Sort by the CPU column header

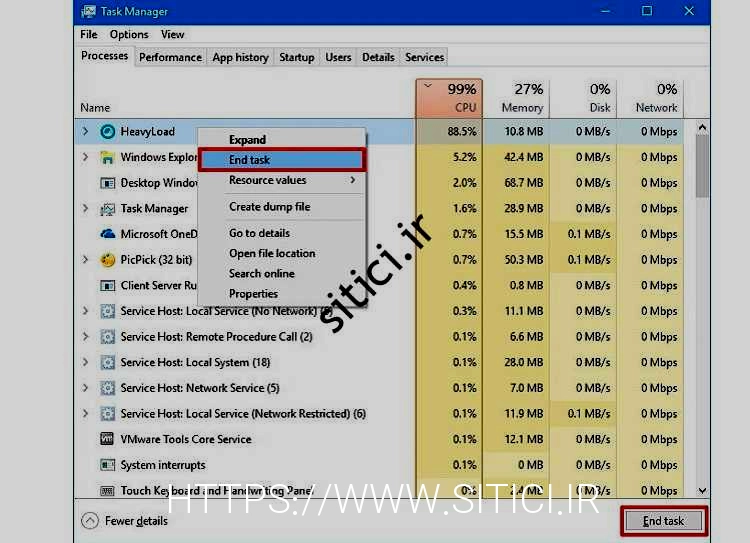pyautogui.click(x=449, y=98)
